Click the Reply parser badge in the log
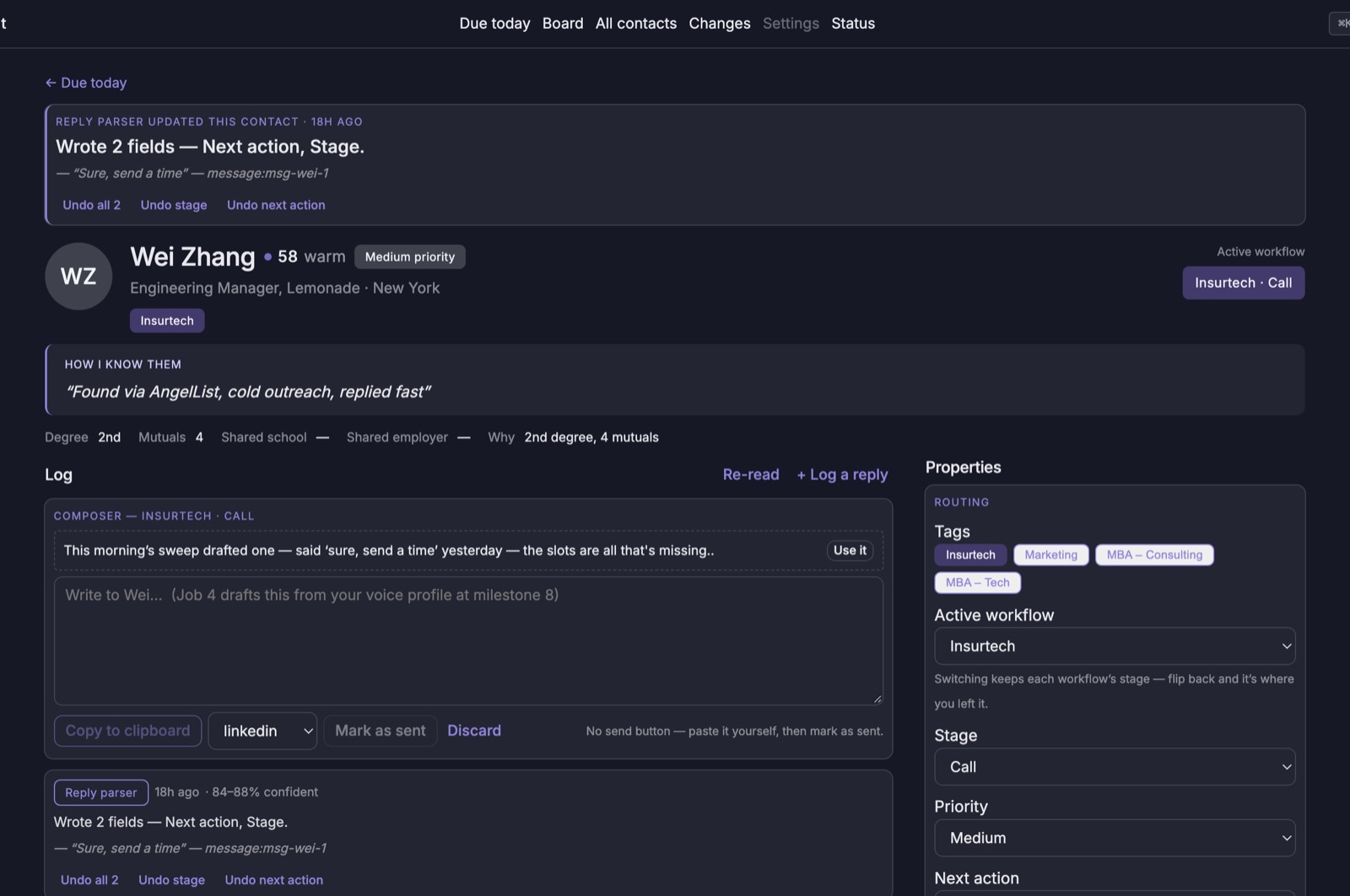This screenshot has width=1350, height=896. pyautogui.click(x=101, y=792)
